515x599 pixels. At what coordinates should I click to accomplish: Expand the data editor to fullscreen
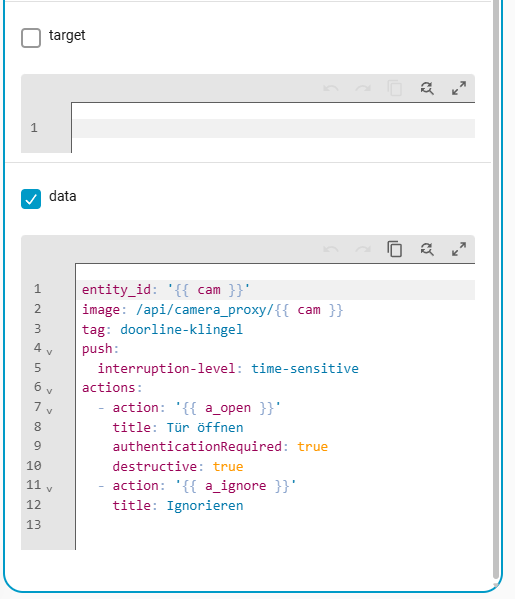click(459, 249)
